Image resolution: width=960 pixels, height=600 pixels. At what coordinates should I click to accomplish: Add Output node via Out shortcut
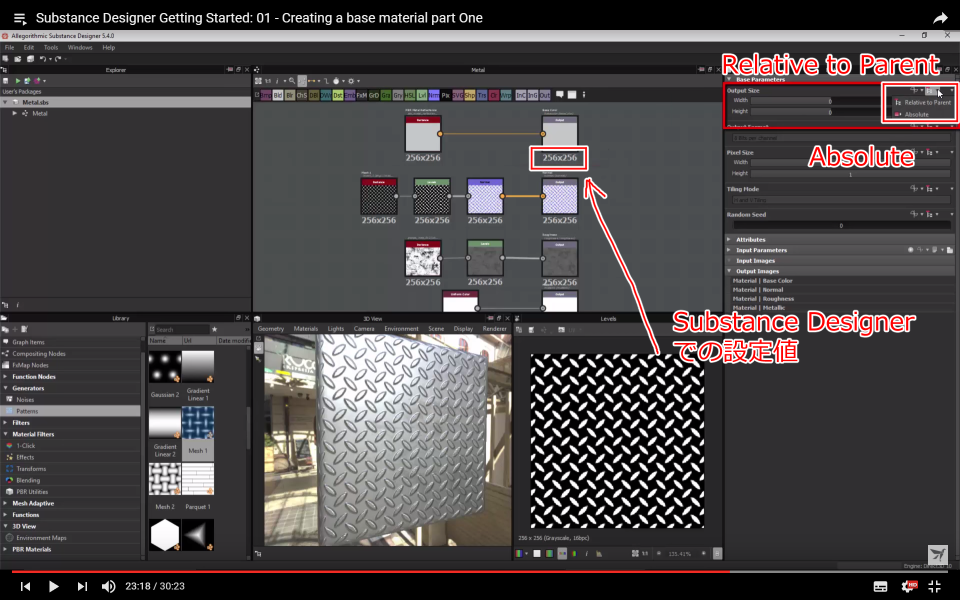point(544,96)
